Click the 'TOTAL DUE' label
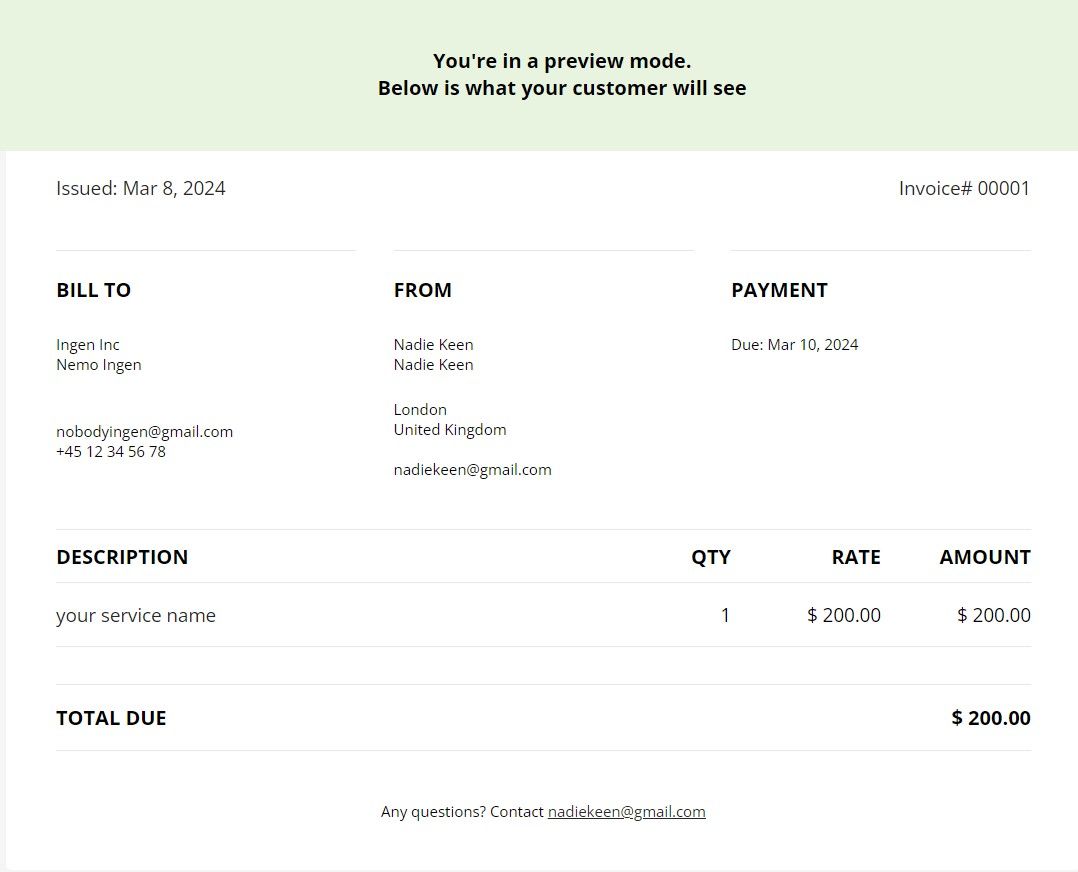This screenshot has height=872, width=1078. click(x=111, y=718)
